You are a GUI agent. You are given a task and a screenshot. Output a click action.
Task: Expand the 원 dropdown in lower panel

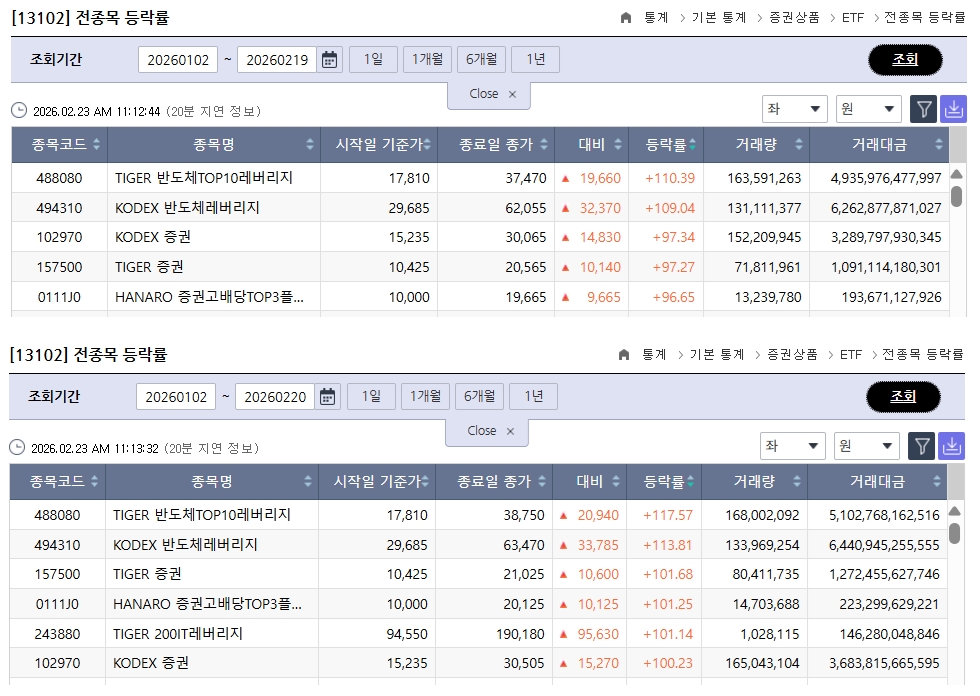pos(866,446)
